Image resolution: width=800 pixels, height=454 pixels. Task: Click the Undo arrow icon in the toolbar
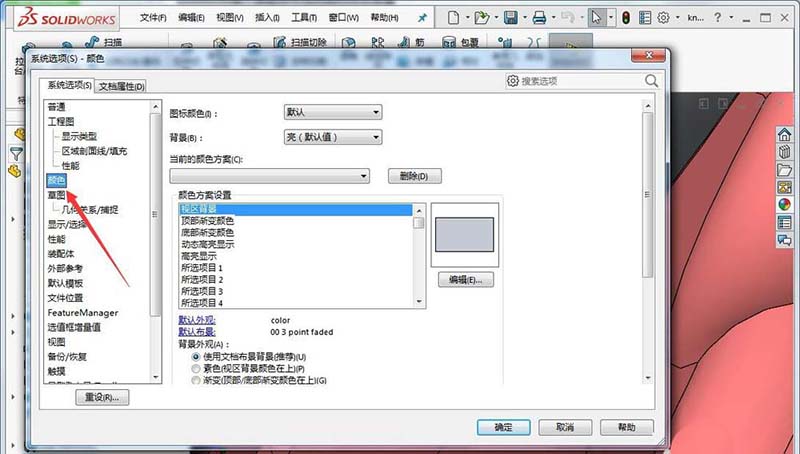coord(567,18)
